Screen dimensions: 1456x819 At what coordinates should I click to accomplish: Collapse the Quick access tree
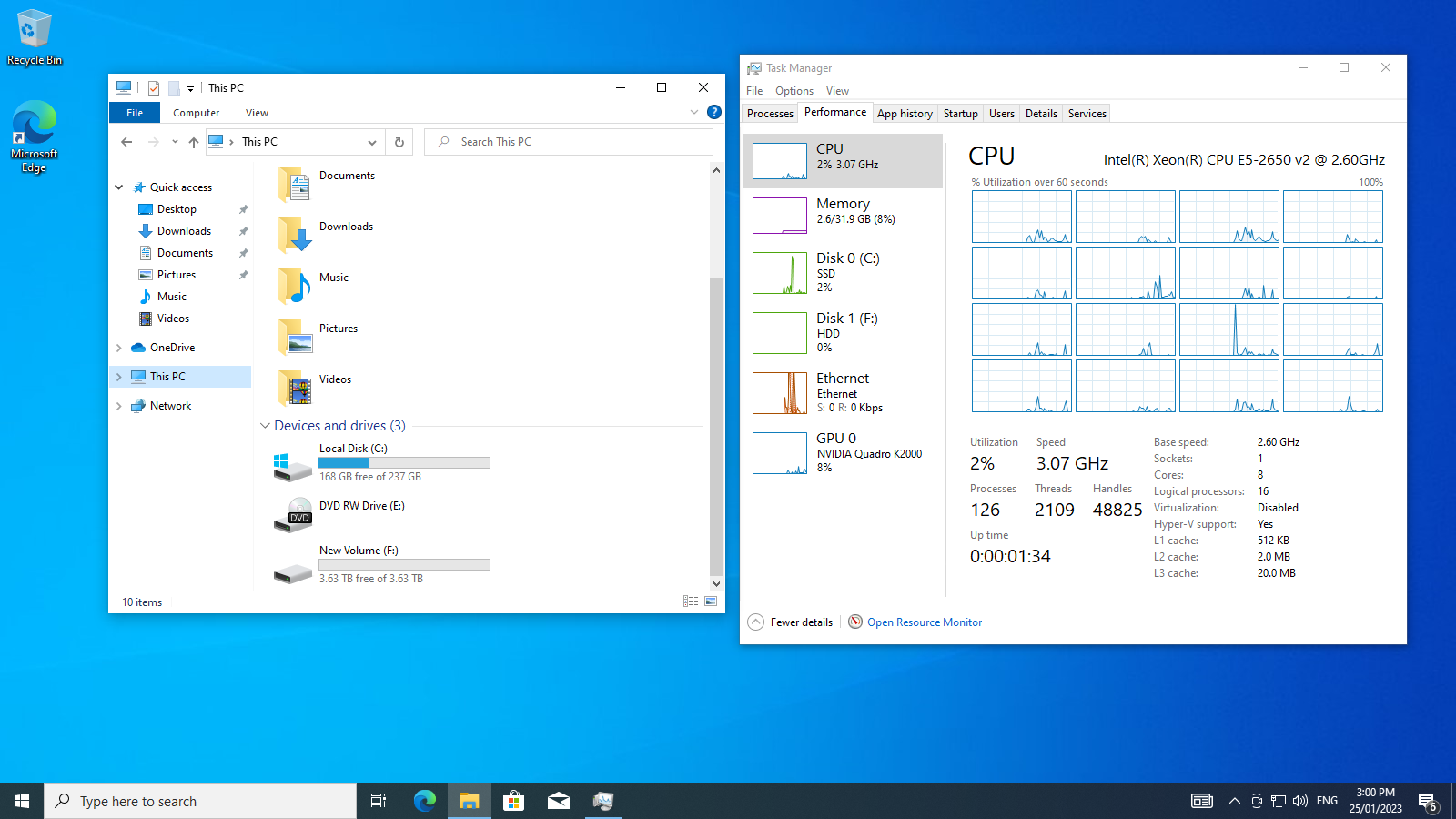(x=119, y=187)
